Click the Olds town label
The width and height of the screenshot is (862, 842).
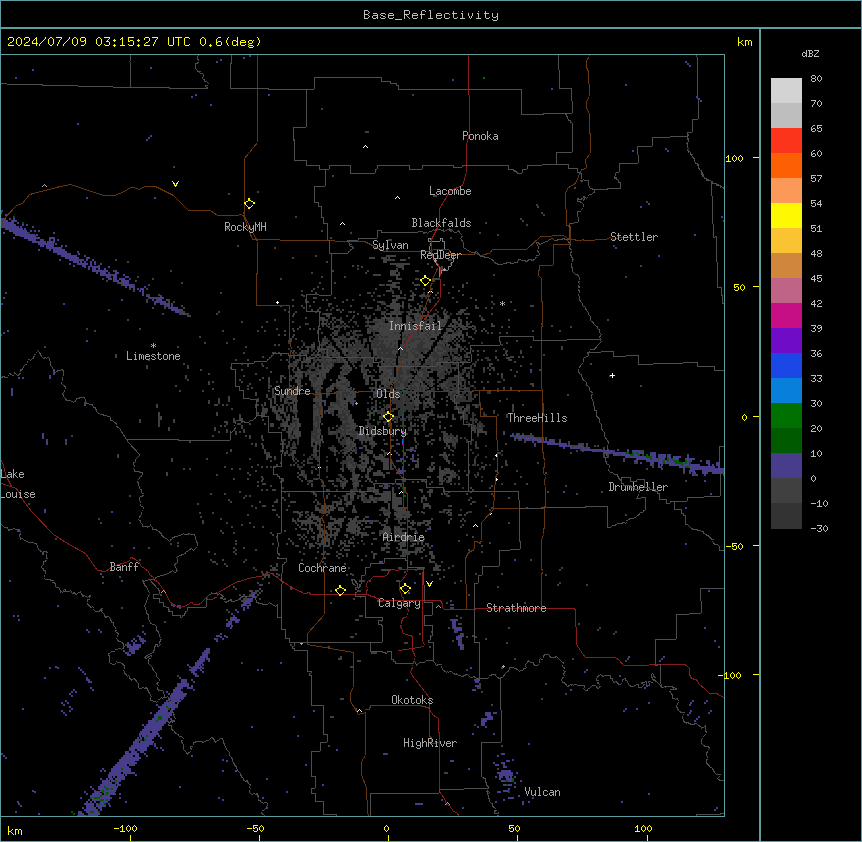(x=388, y=394)
